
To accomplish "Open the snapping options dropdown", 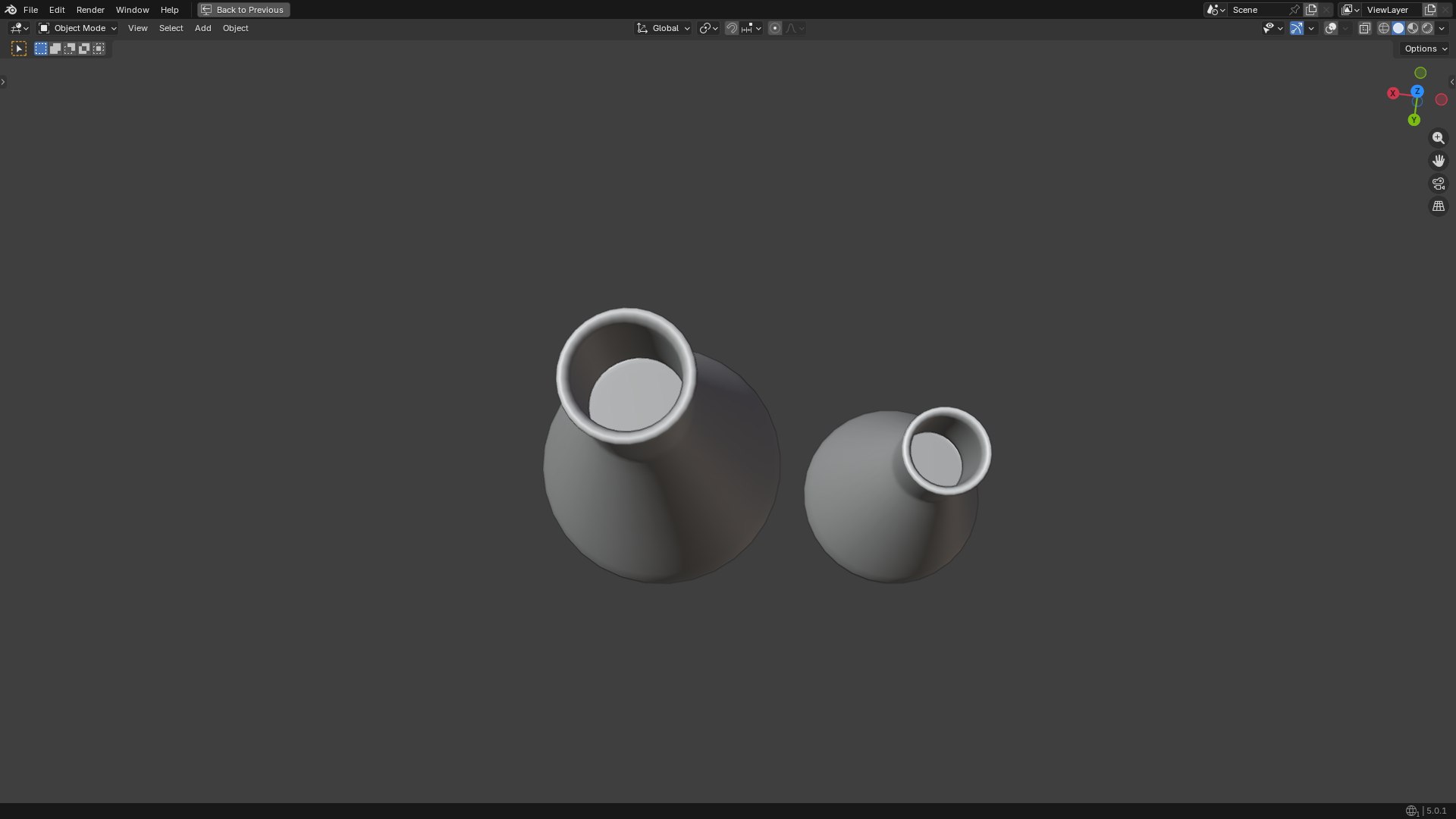I will [x=752, y=28].
